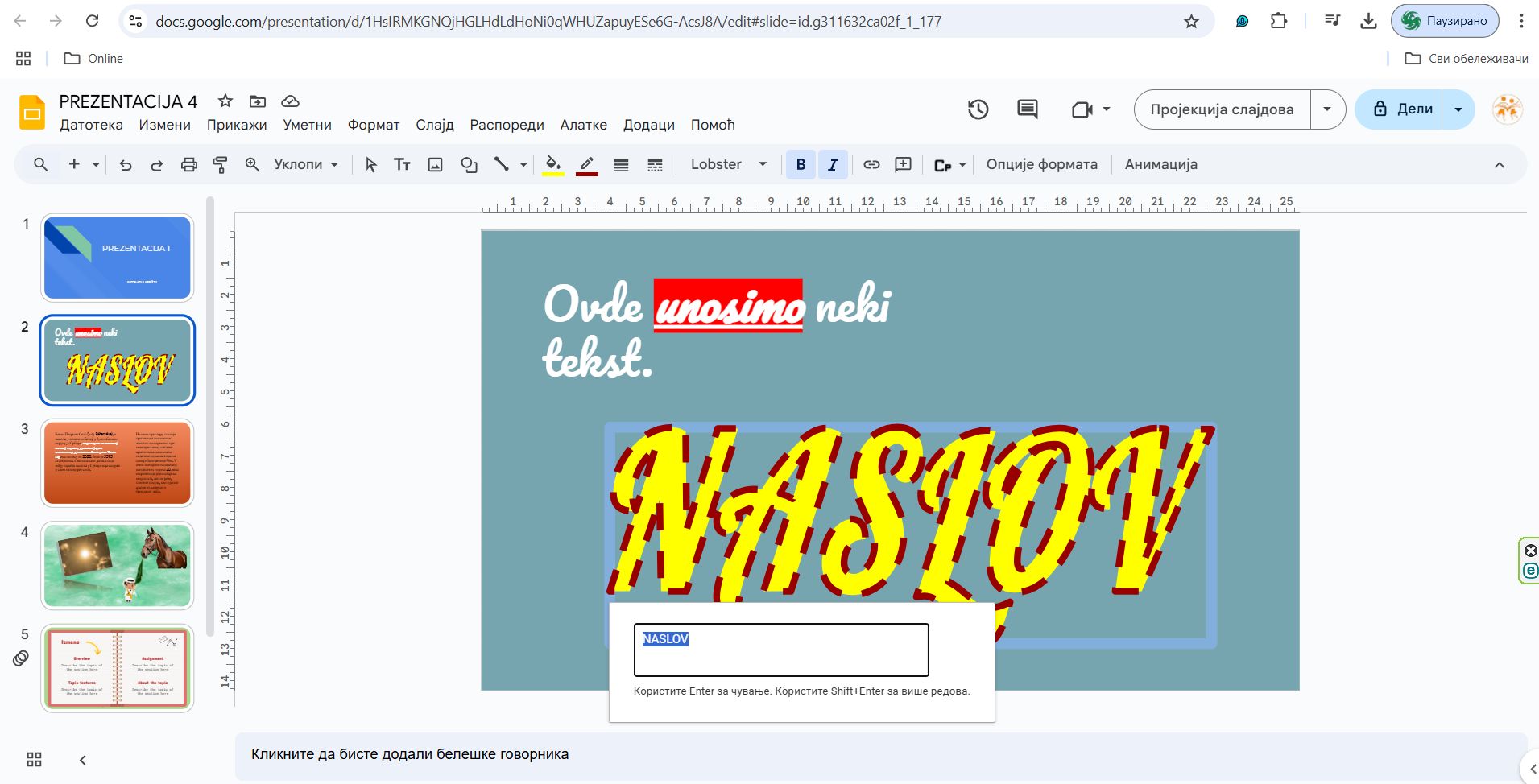Open the Формат menu

click(374, 125)
